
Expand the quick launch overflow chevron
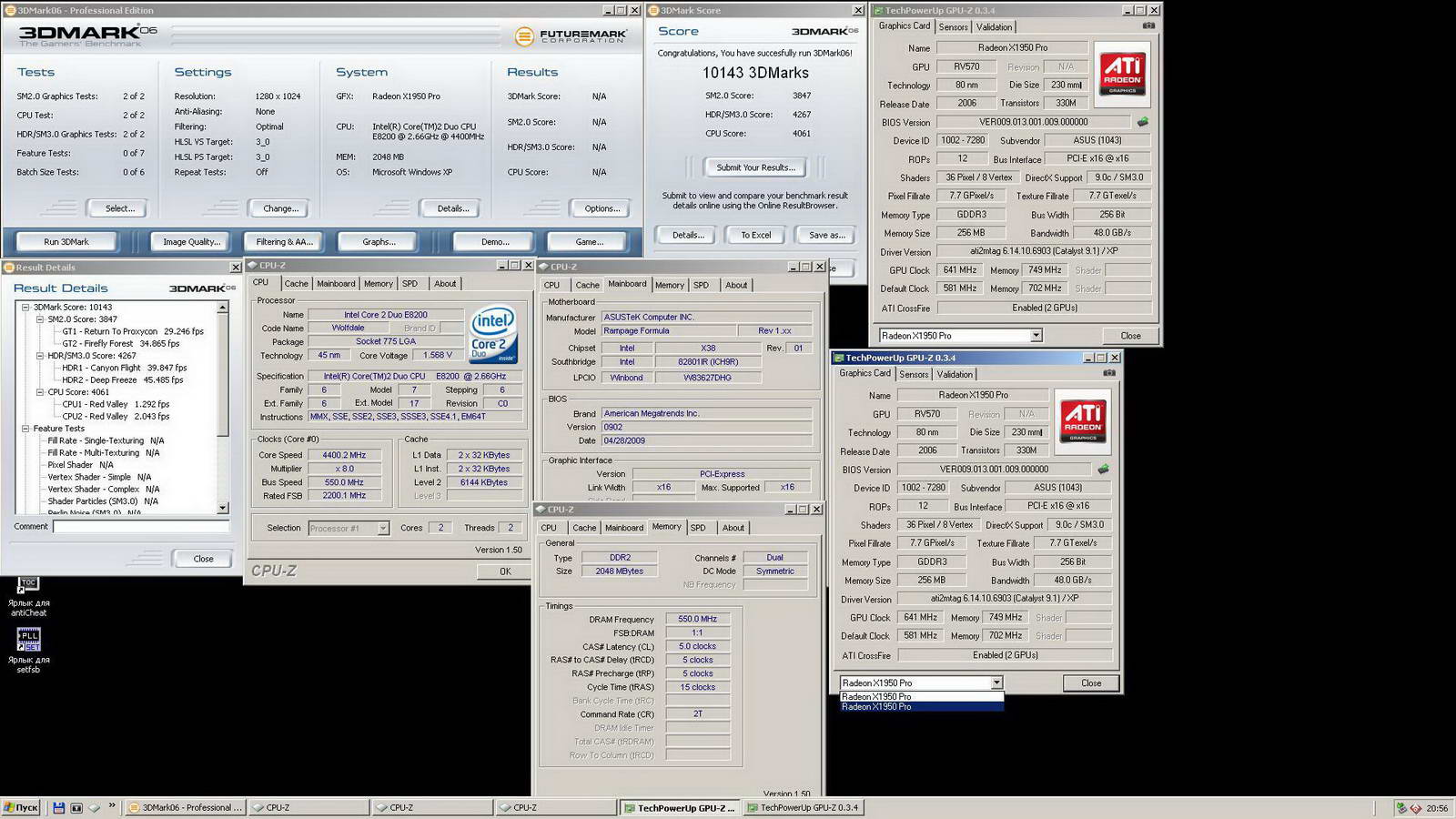112,805
